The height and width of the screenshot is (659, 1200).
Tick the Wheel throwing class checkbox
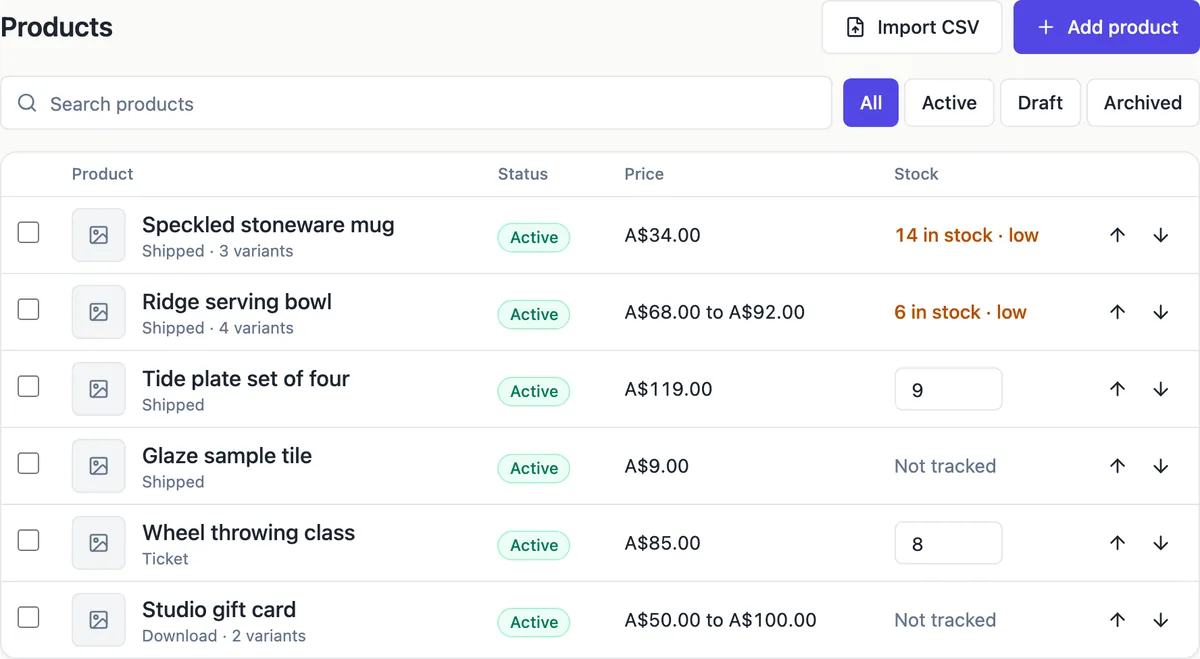coord(29,540)
